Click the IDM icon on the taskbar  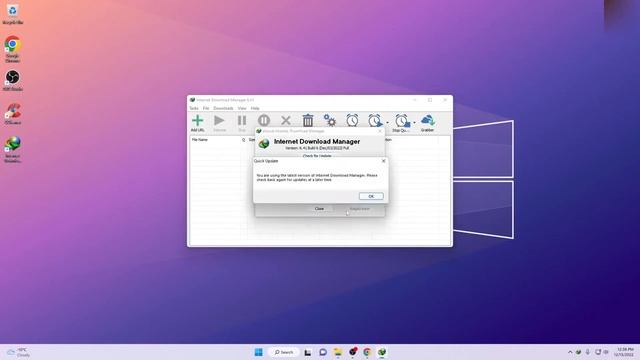(x=382, y=352)
